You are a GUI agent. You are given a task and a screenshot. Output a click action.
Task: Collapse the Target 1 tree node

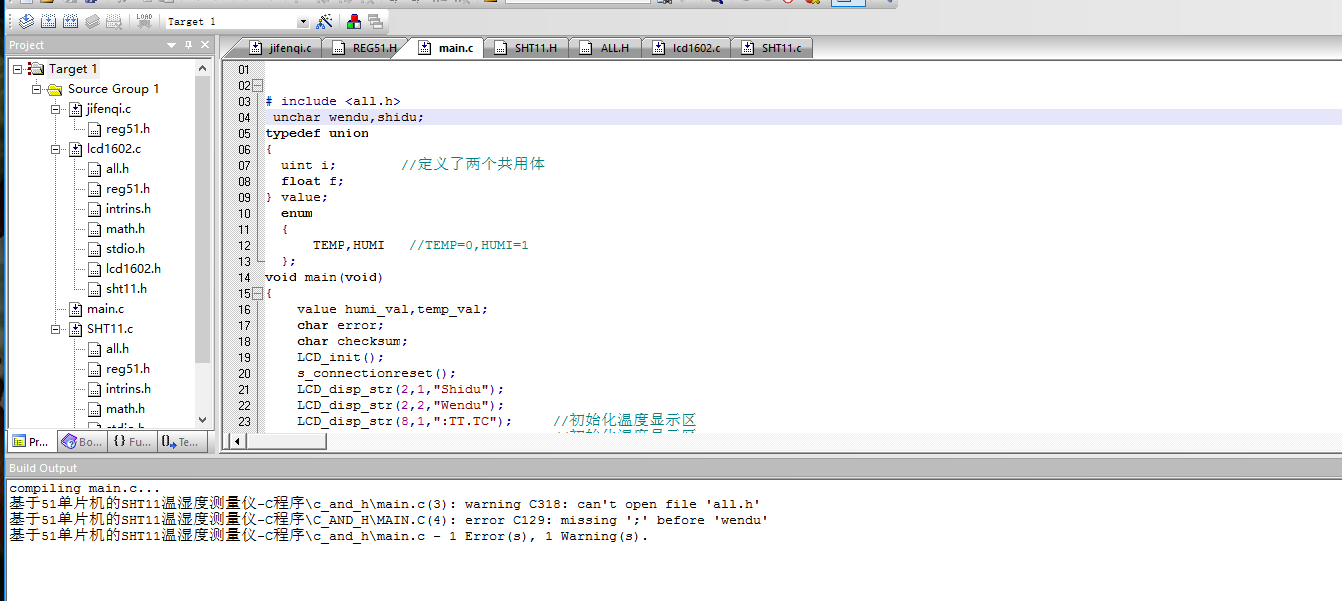coord(18,69)
